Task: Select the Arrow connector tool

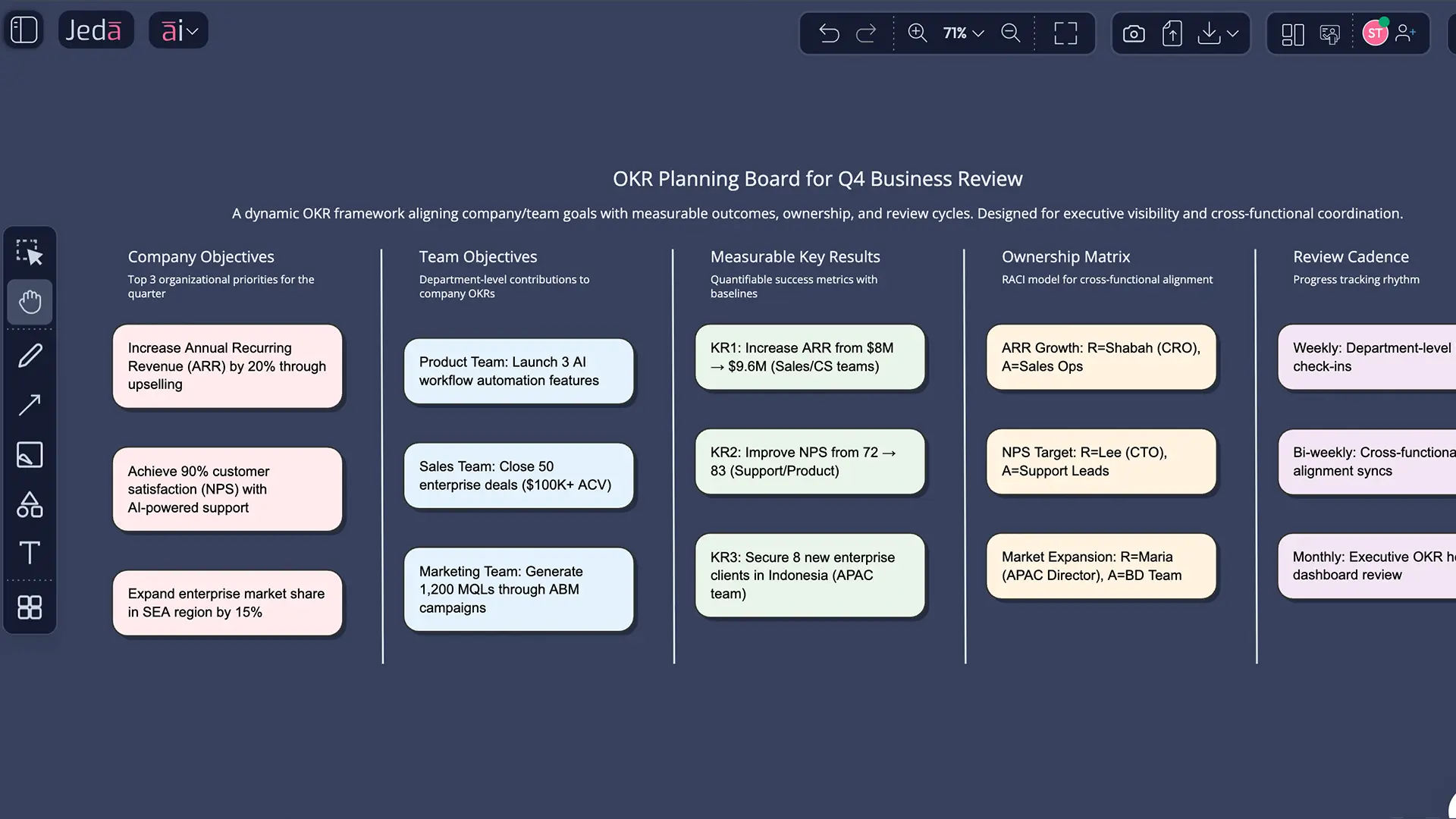Action: pyautogui.click(x=30, y=404)
